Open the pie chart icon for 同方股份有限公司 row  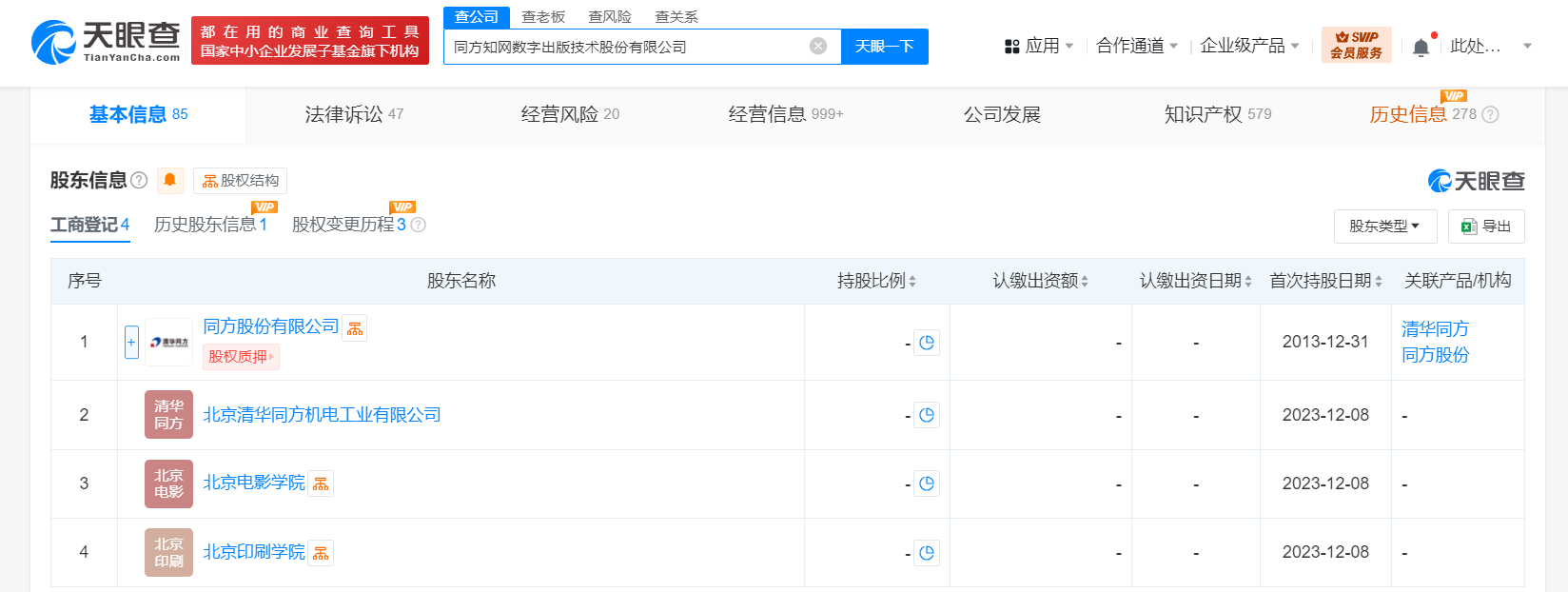coord(927,343)
